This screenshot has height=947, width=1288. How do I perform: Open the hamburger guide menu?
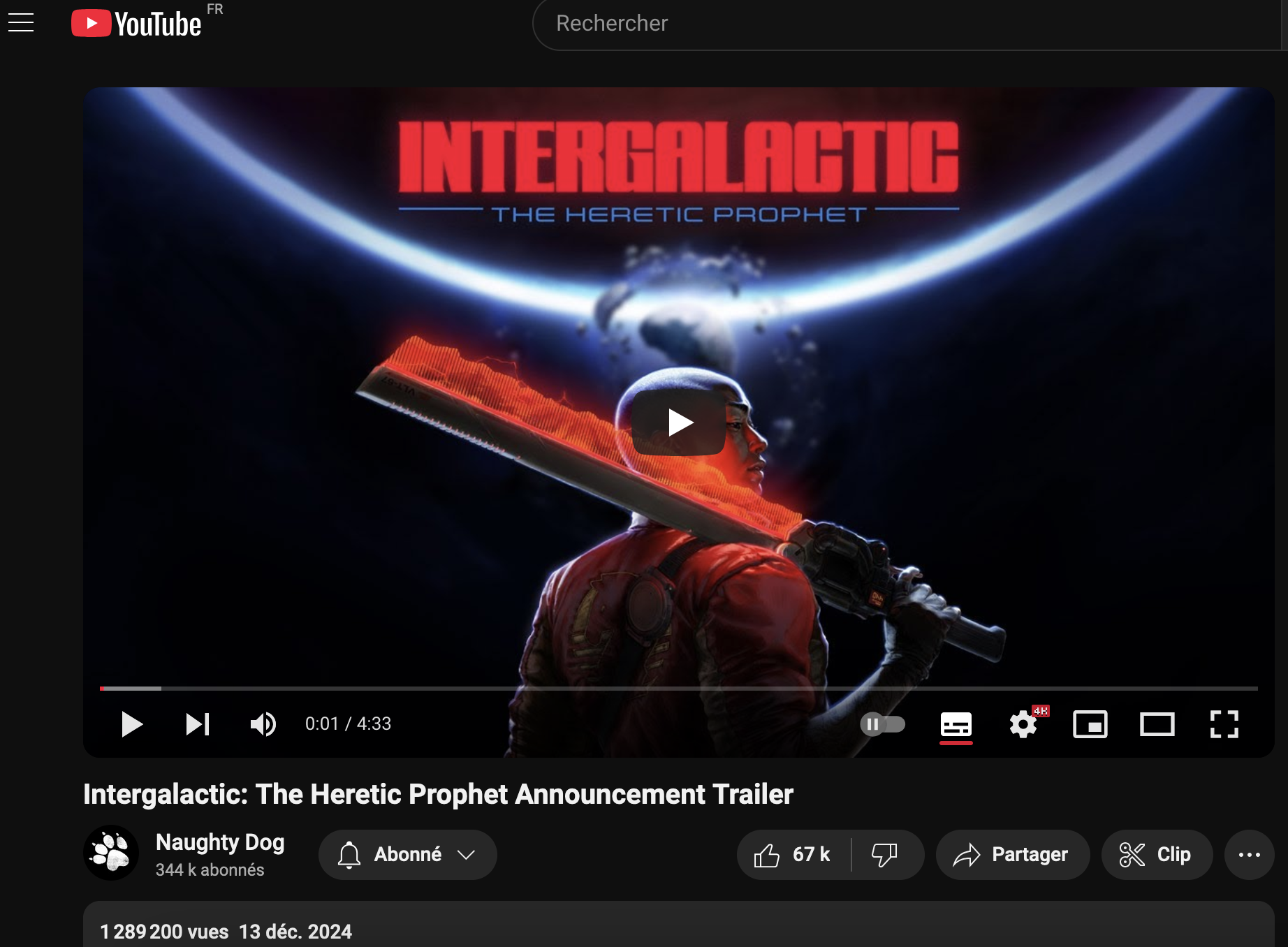pos(21,23)
